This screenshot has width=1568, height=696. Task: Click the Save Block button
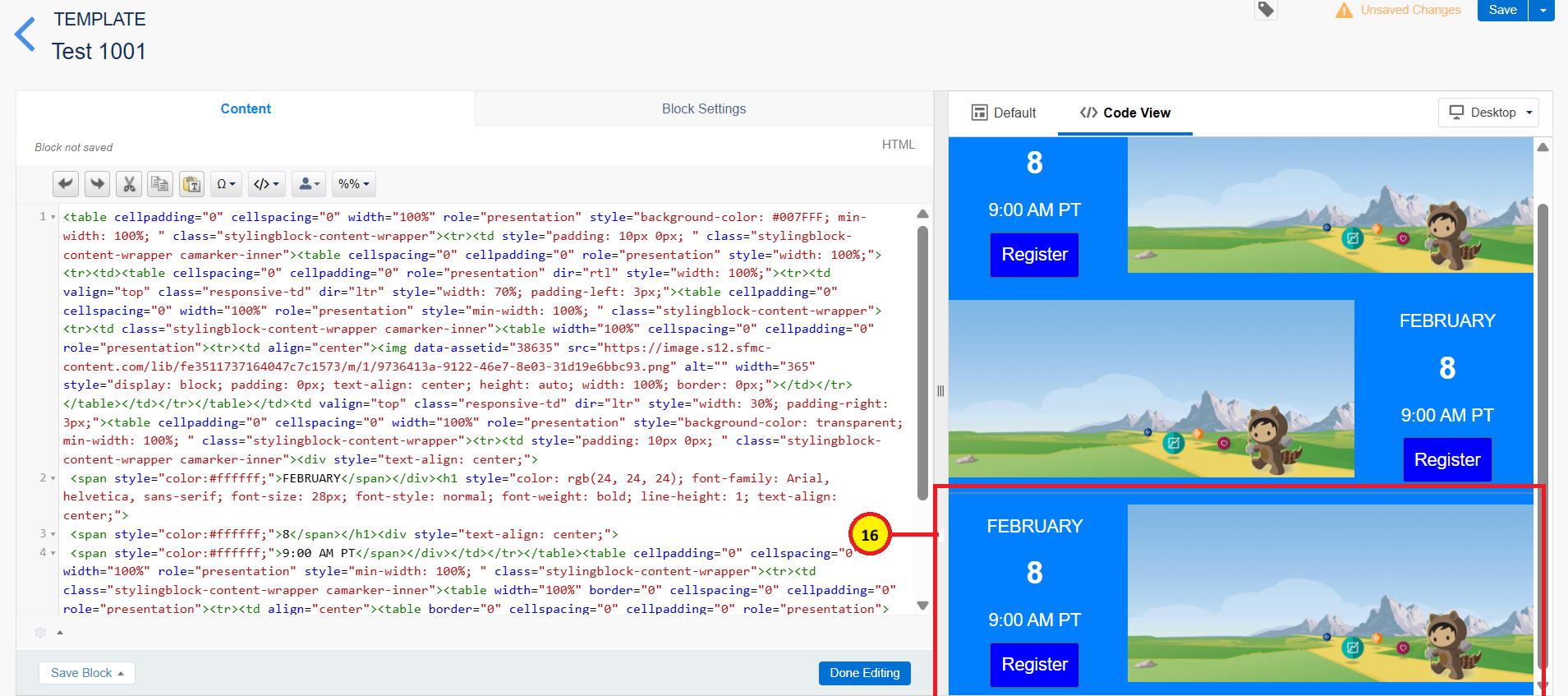coord(86,673)
